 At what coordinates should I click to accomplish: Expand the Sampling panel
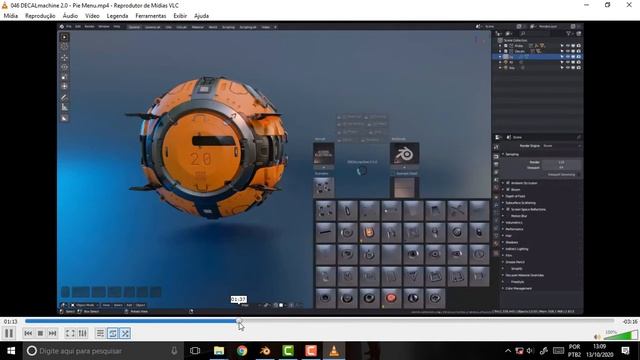pos(512,154)
